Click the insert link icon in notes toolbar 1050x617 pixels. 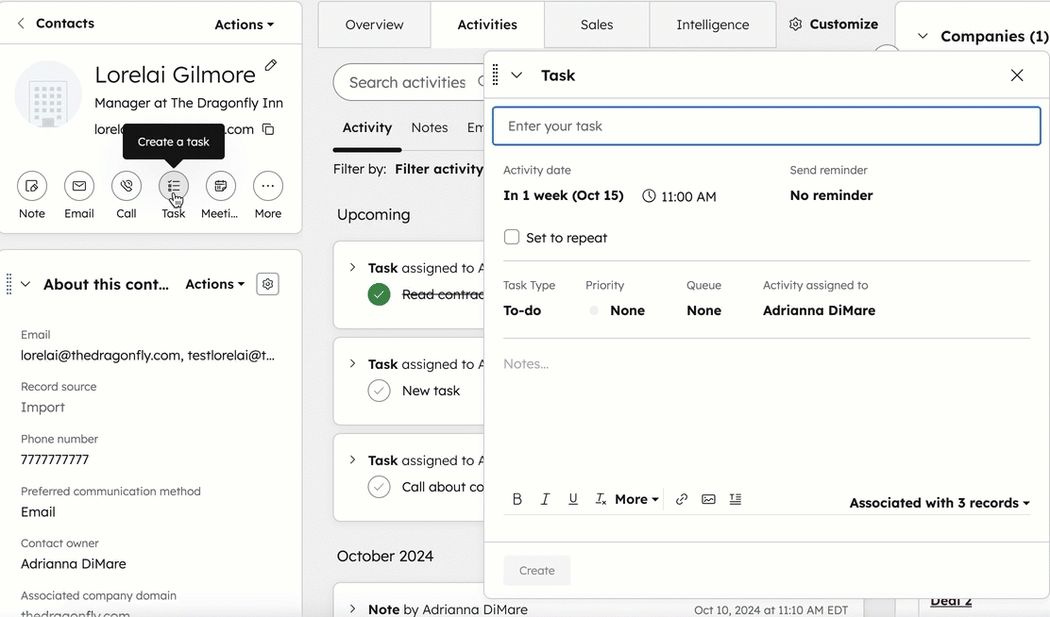click(681, 499)
